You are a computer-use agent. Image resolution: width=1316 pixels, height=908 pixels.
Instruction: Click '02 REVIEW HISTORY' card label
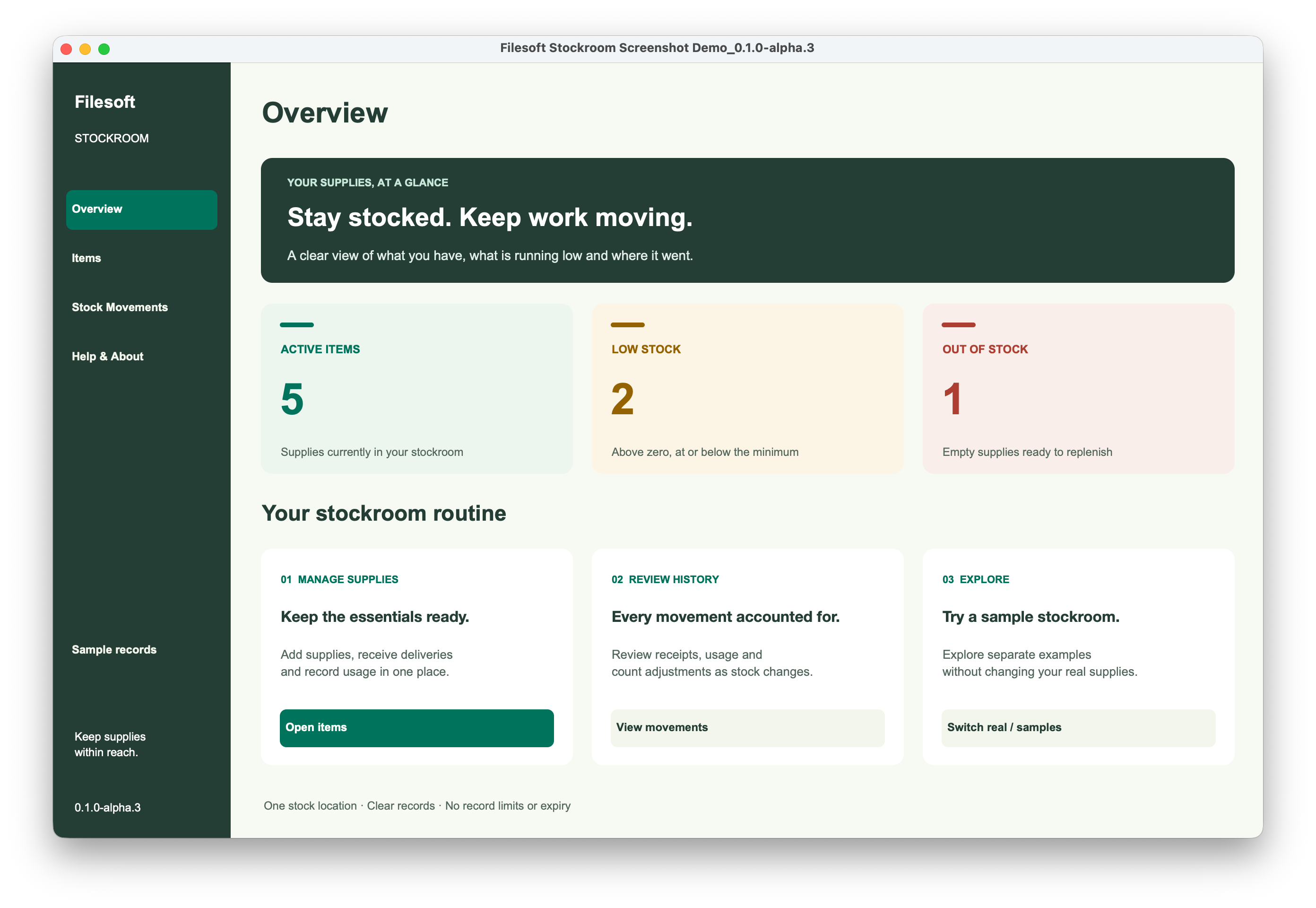[x=665, y=579]
